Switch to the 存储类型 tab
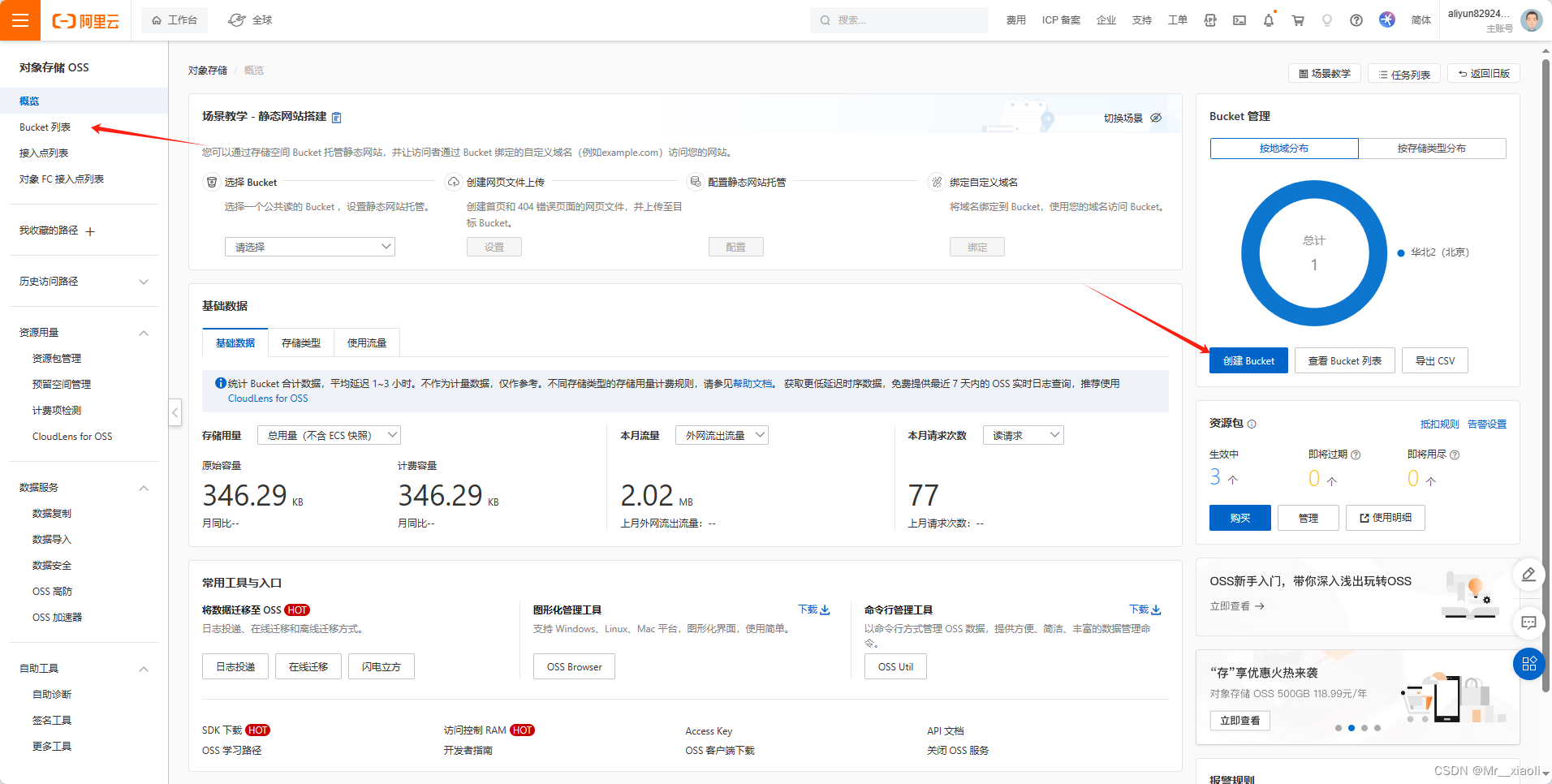Screen dimensions: 1552x784 tap(301, 343)
